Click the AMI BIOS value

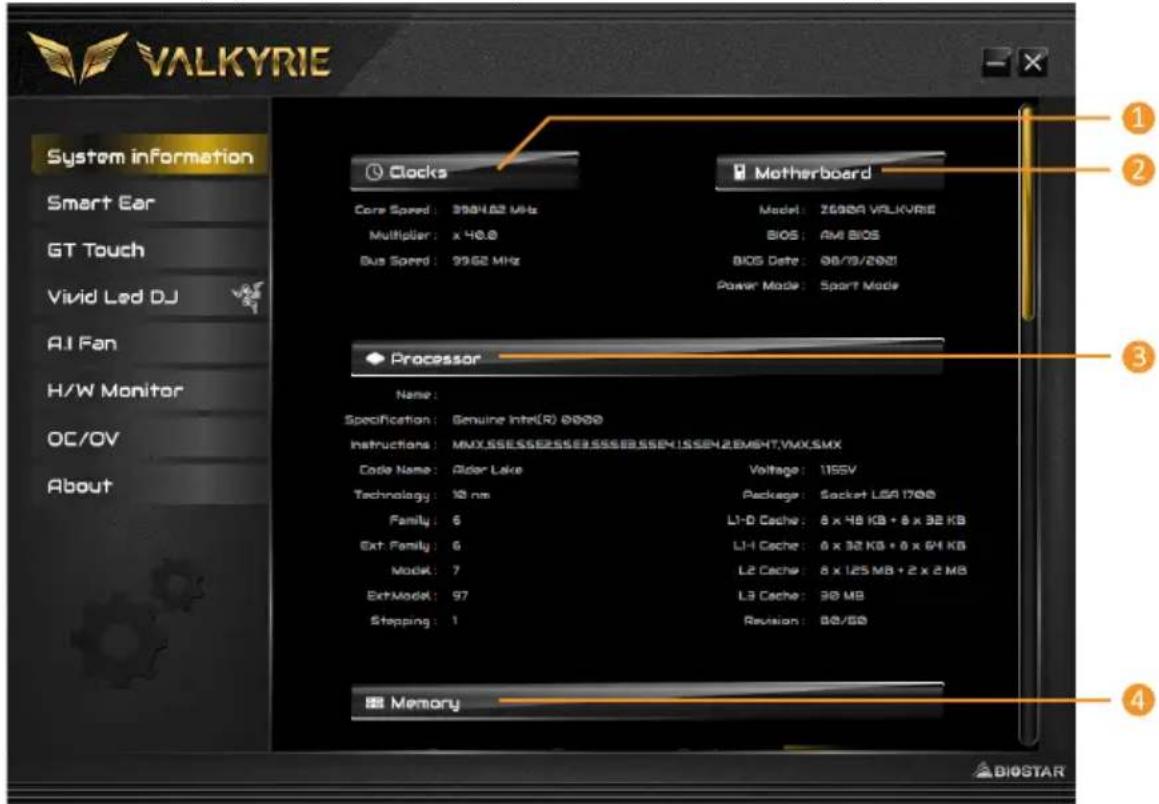point(849,235)
